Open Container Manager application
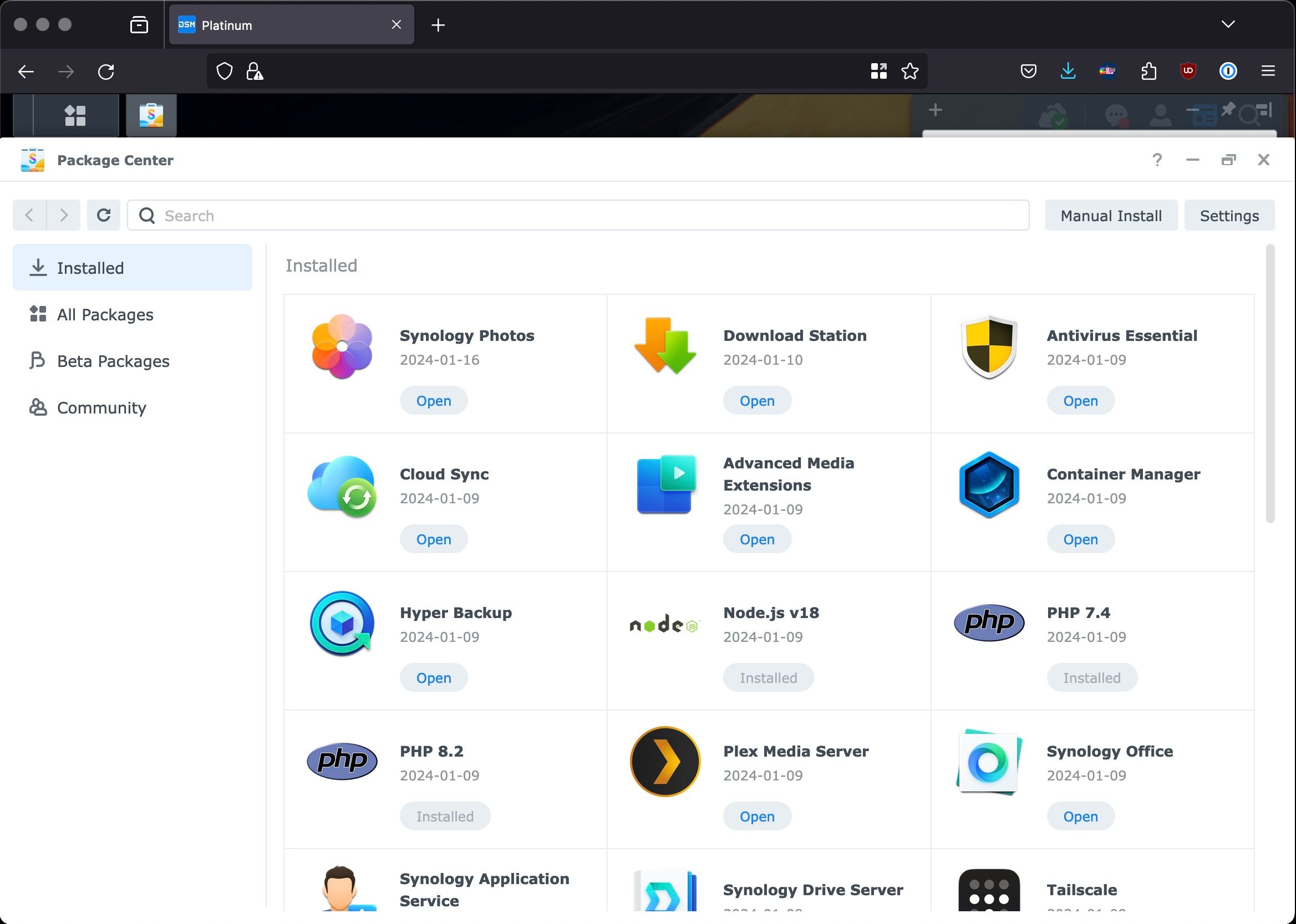The image size is (1296, 924). pyautogui.click(x=1080, y=539)
